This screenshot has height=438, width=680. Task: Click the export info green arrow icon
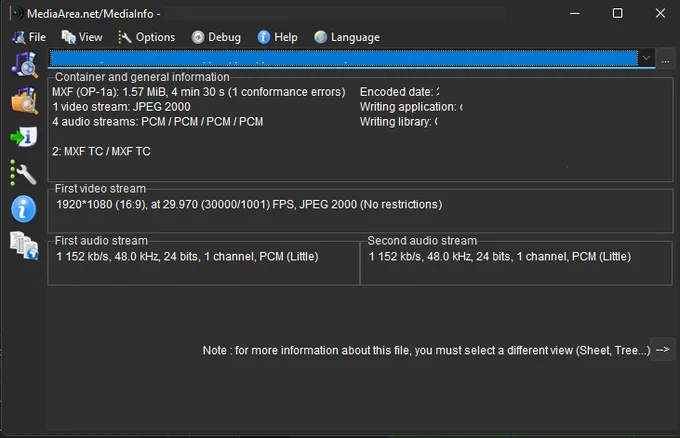pos(24,137)
